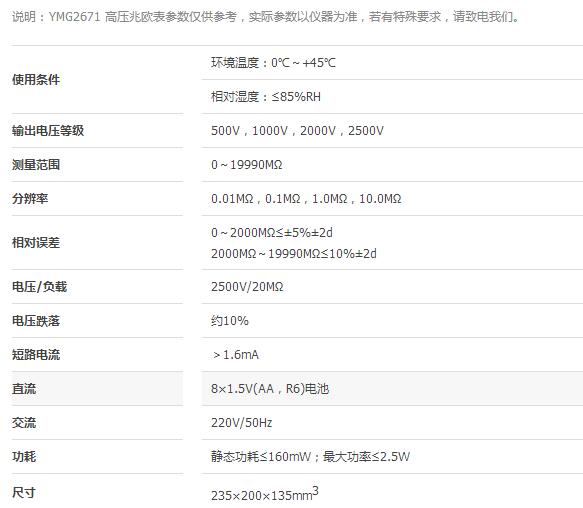Click the 分辨率 row label

(30, 198)
